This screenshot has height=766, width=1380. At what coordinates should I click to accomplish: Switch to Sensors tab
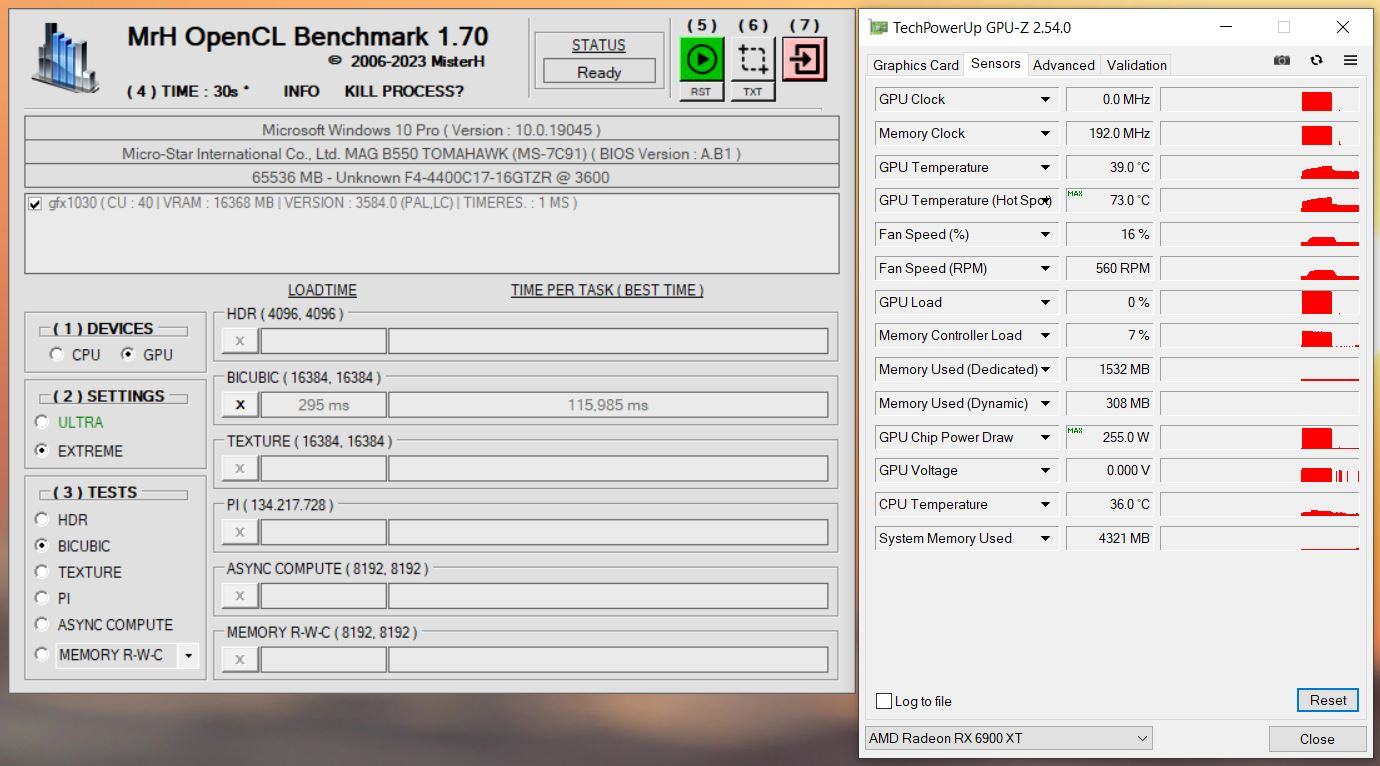tap(995, 63)
